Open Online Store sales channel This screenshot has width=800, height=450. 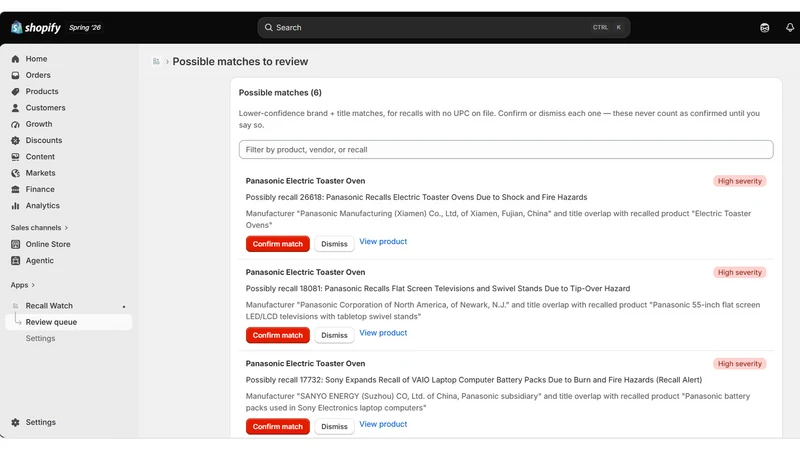click(48, 244)
